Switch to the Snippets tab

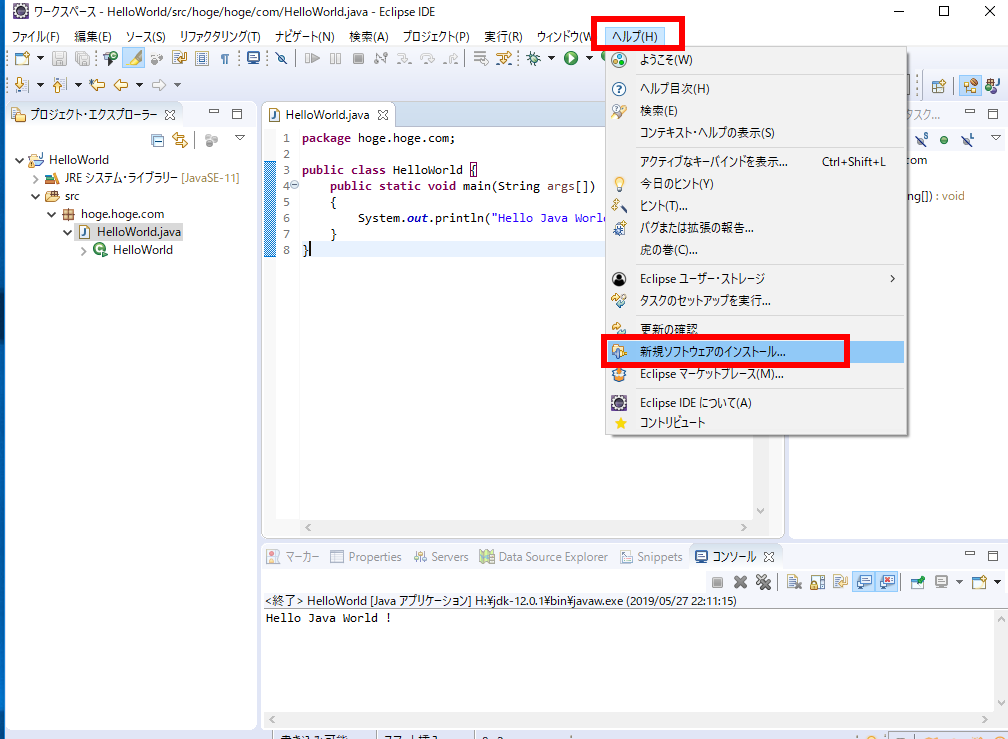click(x=651, y=557)
